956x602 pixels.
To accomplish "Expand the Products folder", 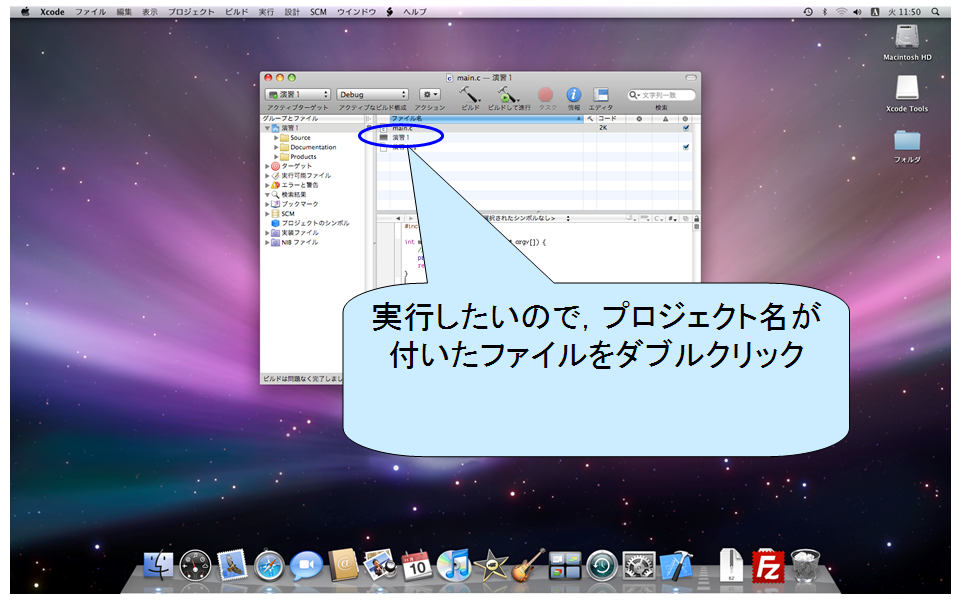I will coord(276,157).
